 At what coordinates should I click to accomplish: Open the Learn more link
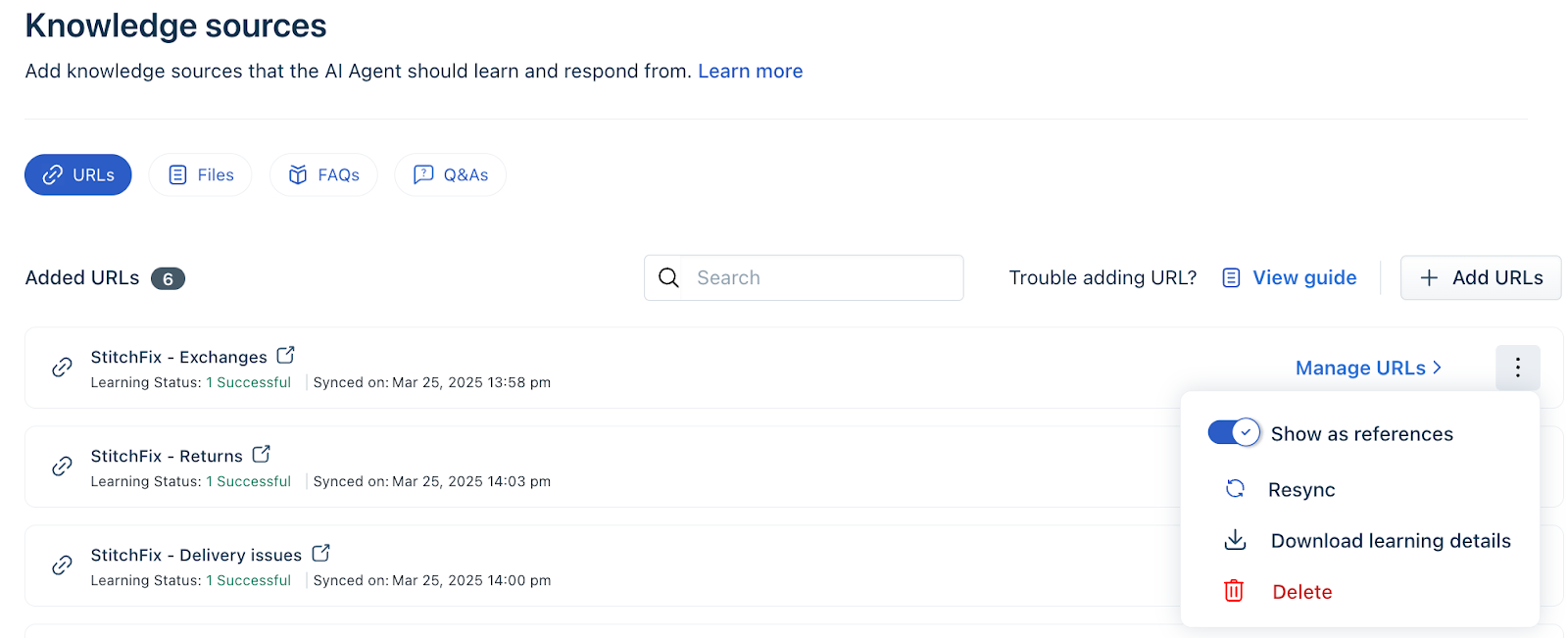750,71
